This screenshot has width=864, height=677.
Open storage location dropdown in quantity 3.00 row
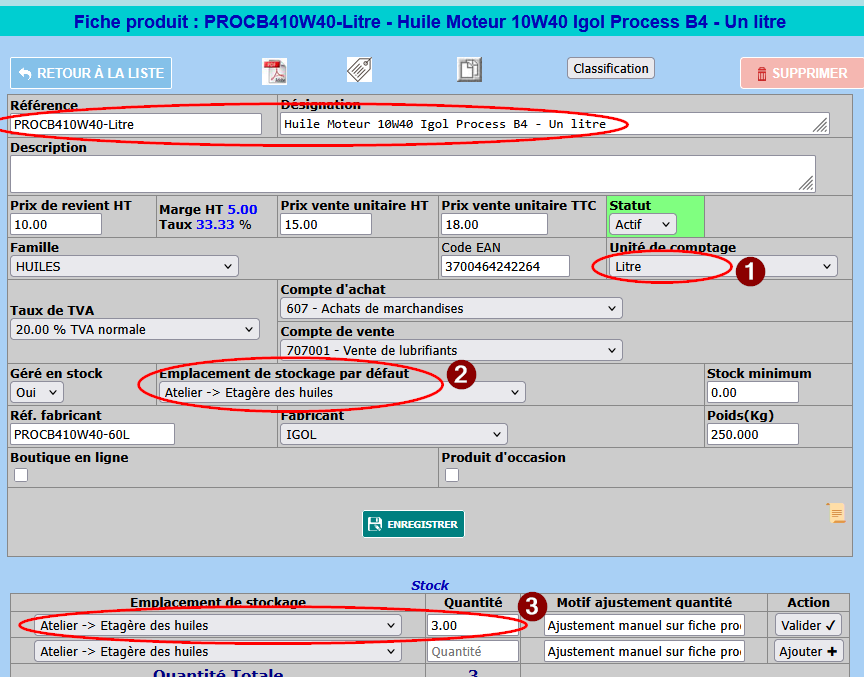218,625
